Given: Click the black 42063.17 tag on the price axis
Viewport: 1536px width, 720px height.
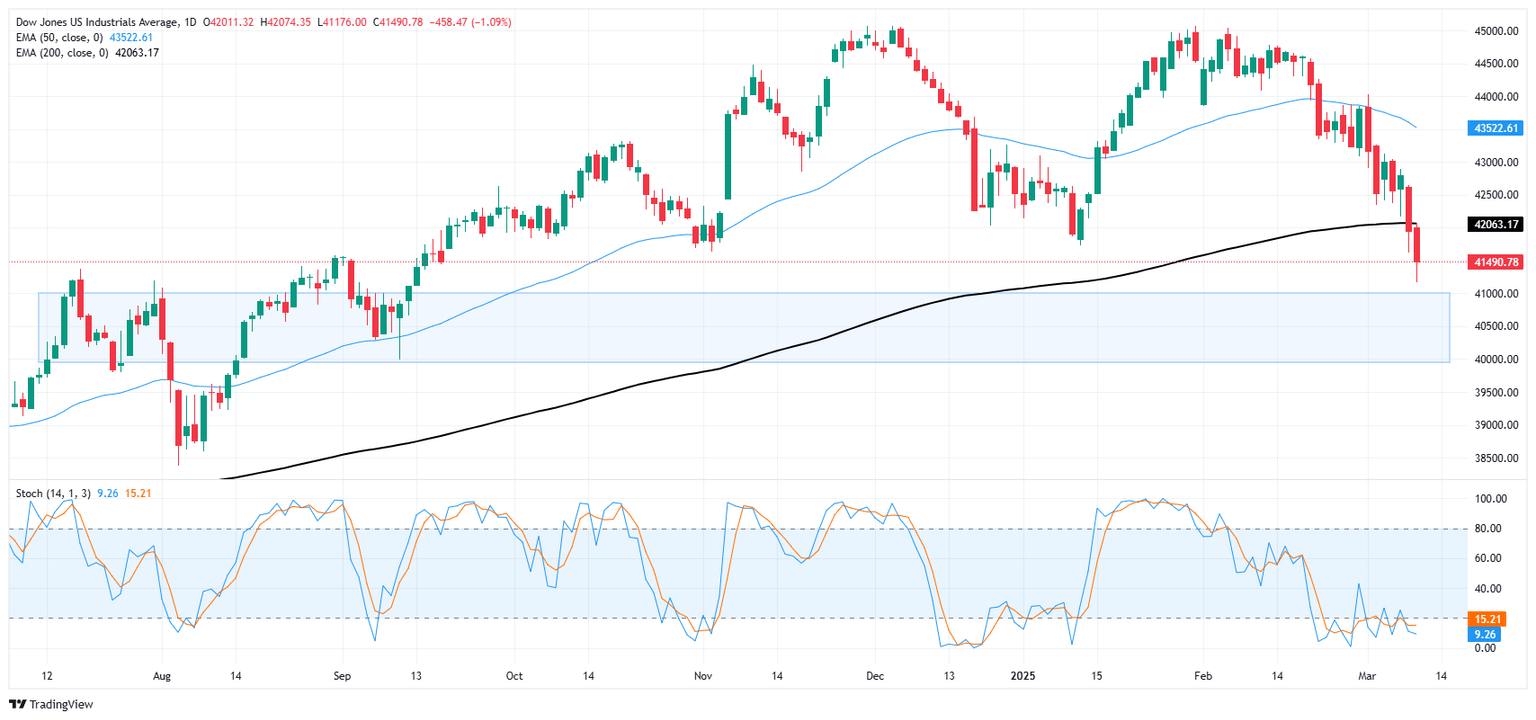Looking at the screenshot, I should coord(1495,224).
